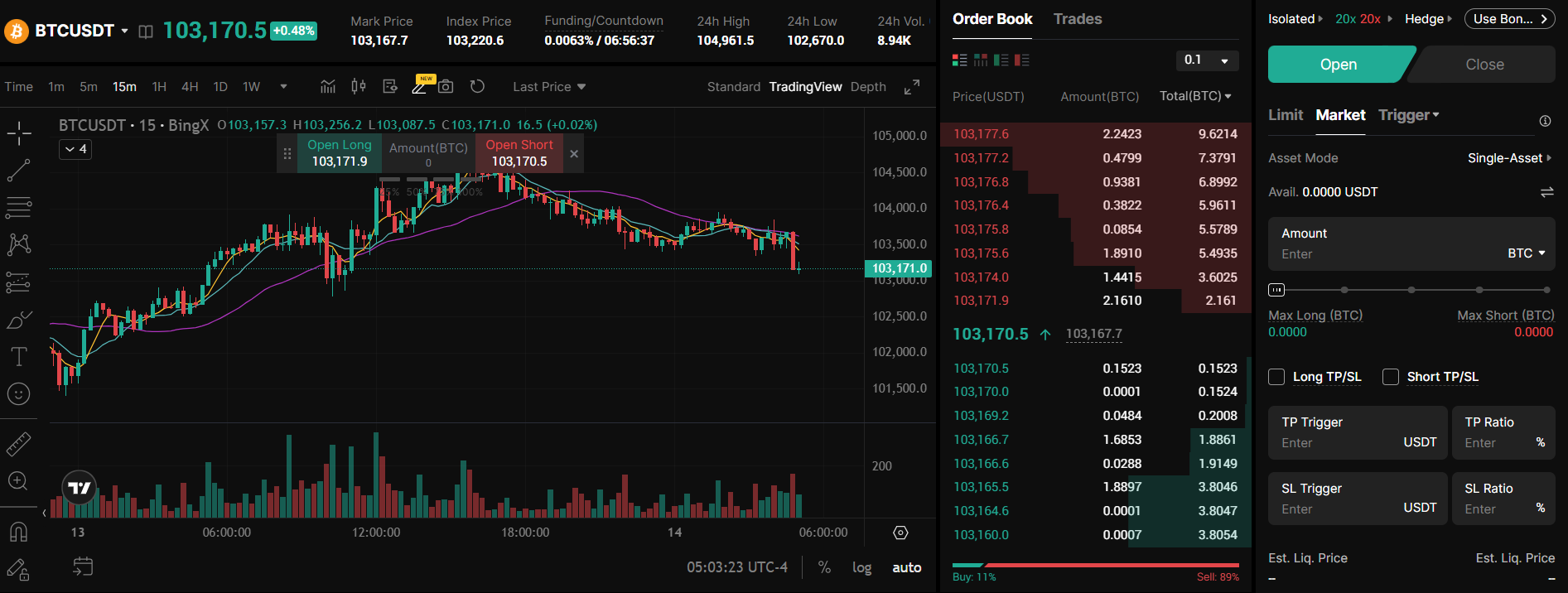The height and width of the screenshot is (593, 1568).
Task: Open the forecasting and position tools
Action: pos(18,282)
